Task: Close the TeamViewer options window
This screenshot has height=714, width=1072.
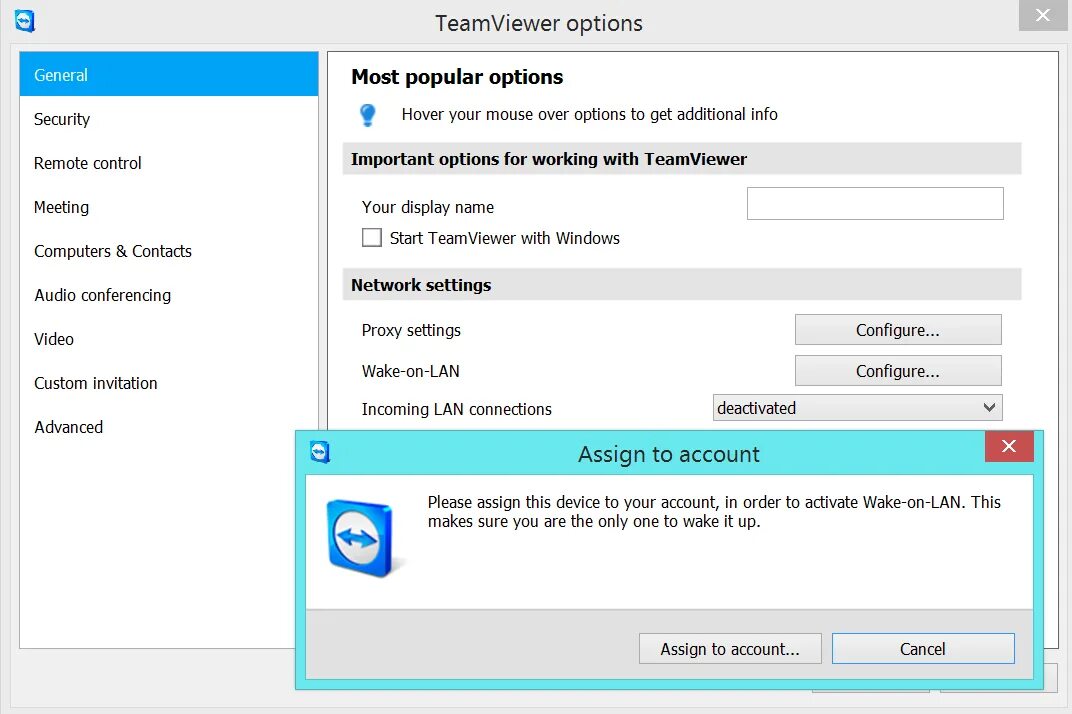Action: 1043,15
